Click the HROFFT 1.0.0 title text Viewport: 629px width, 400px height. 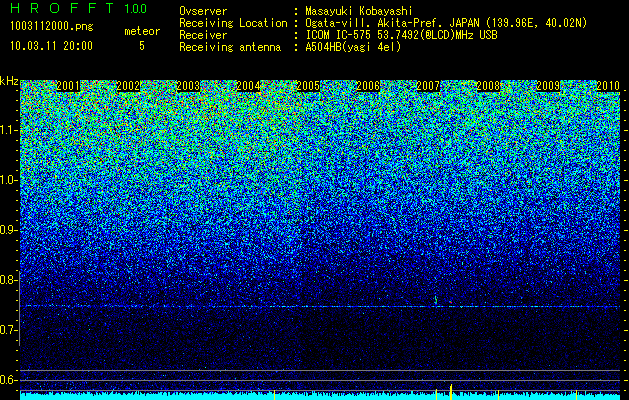(x=79, y=8)
